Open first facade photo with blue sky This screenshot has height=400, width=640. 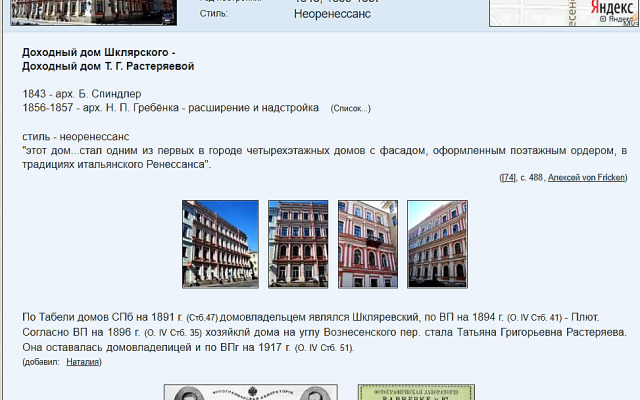click(x=220, y=244)
